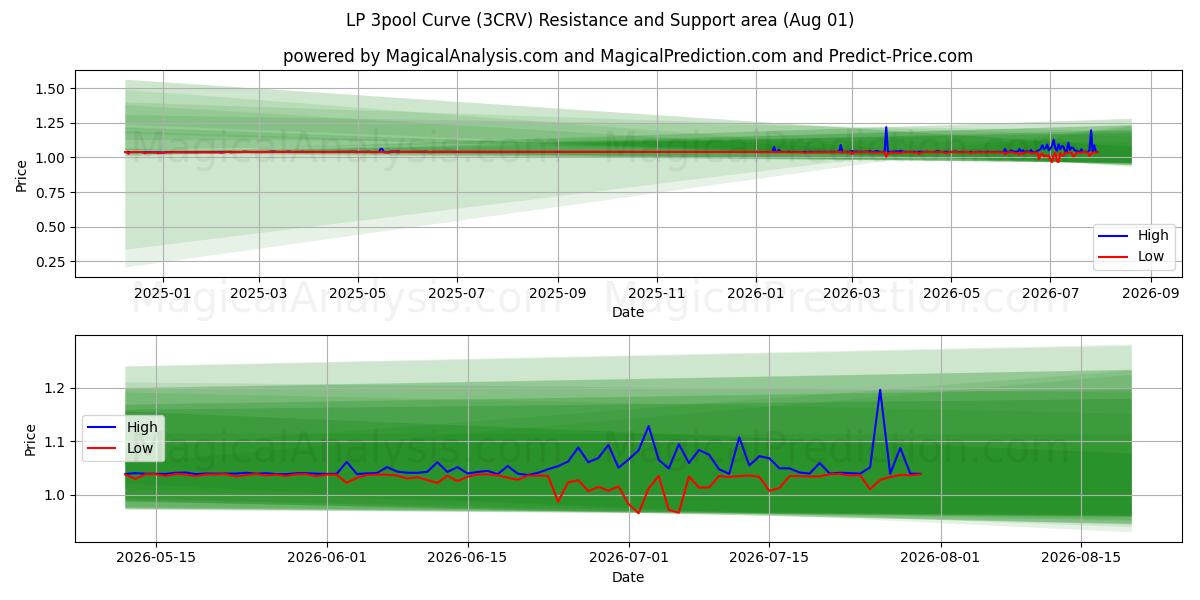Click the 1.25 price tick on the top chart

[x=52, y=123]
